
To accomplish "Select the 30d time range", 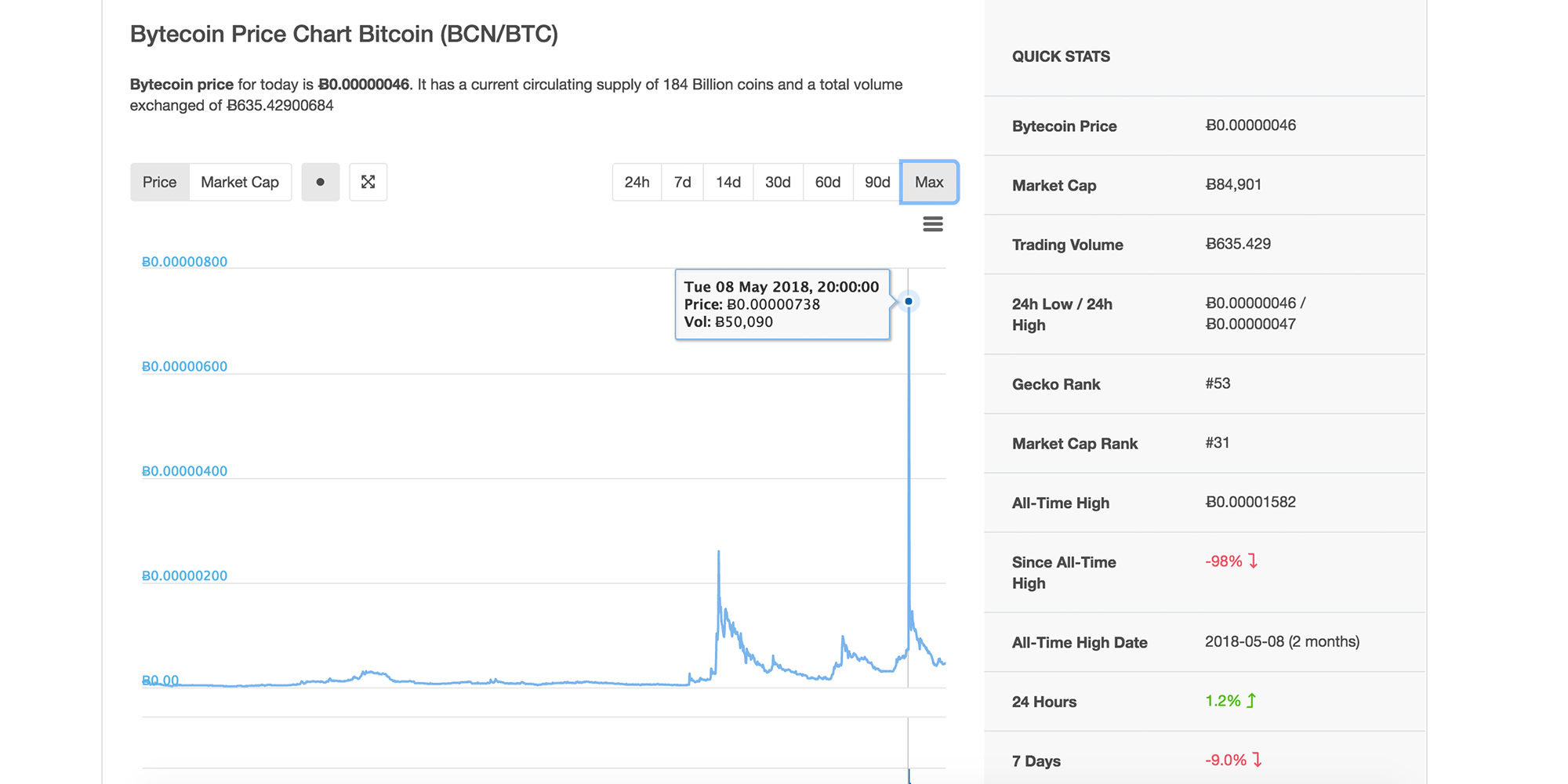I will pyautogui.click(x=778, y=182).
